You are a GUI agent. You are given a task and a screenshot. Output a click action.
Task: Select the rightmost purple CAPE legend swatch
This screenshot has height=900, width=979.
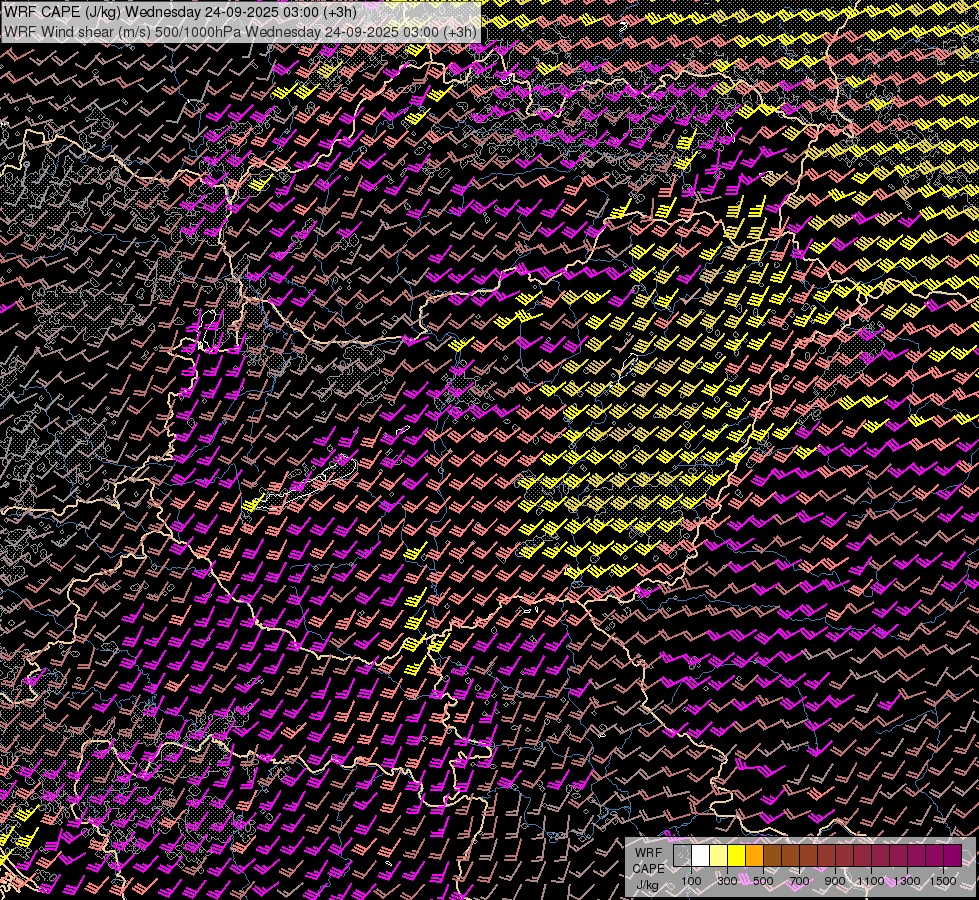pos(952,856)
